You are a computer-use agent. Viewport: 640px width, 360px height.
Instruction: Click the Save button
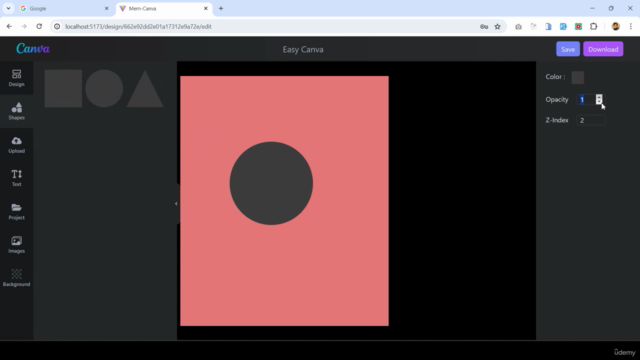(568, 49)
